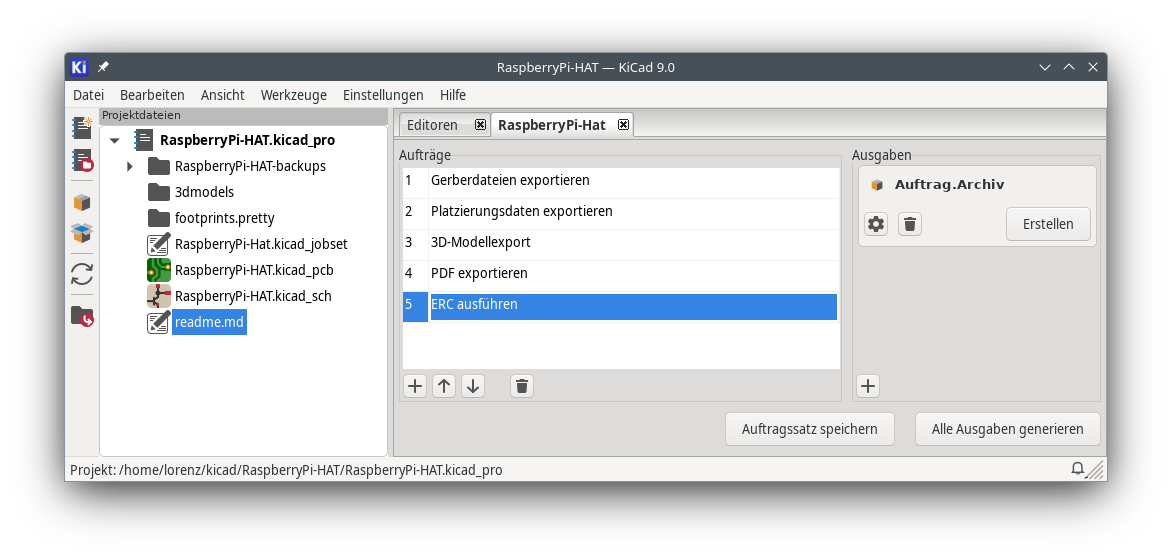The width and height of the screenshot is (1172, 558).
Task: Click the readme.md file icon
Action: point(158,322)
